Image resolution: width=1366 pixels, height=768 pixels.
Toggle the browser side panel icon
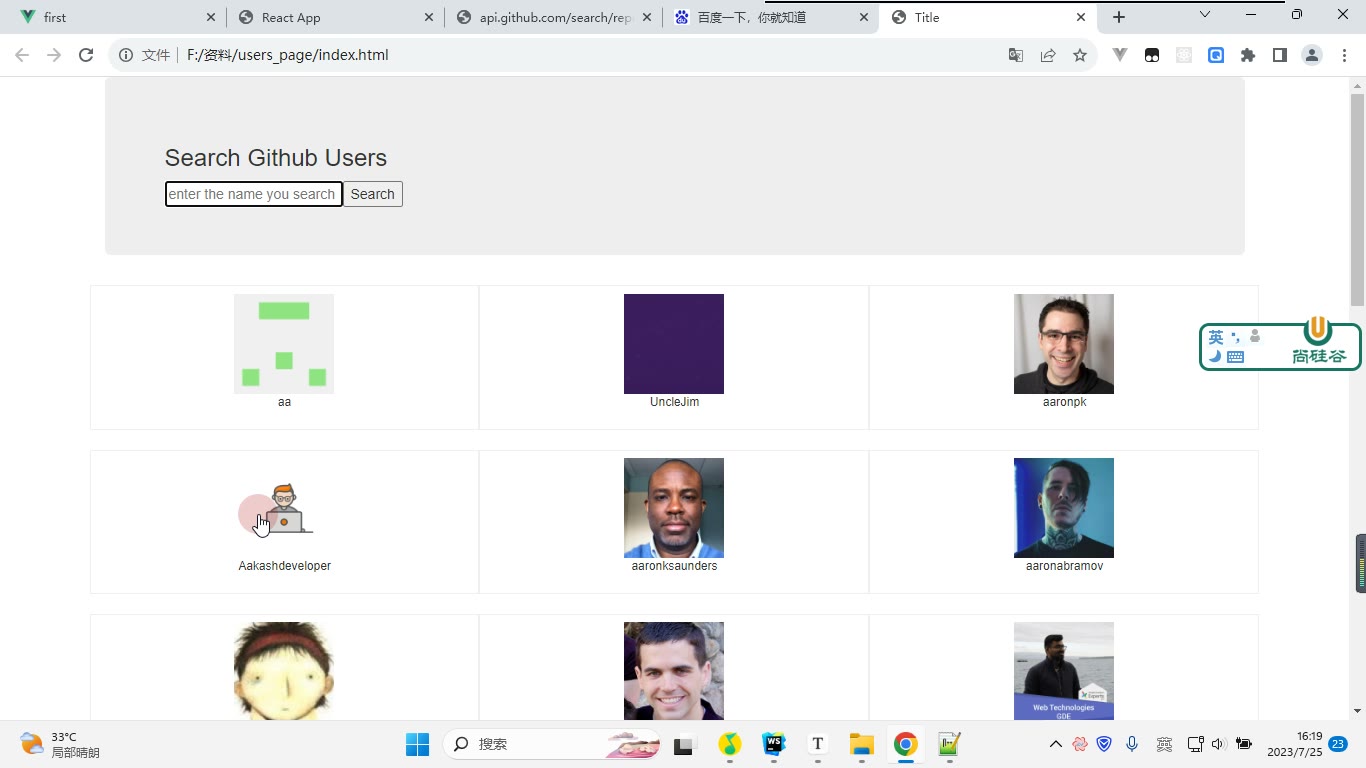1280,56
